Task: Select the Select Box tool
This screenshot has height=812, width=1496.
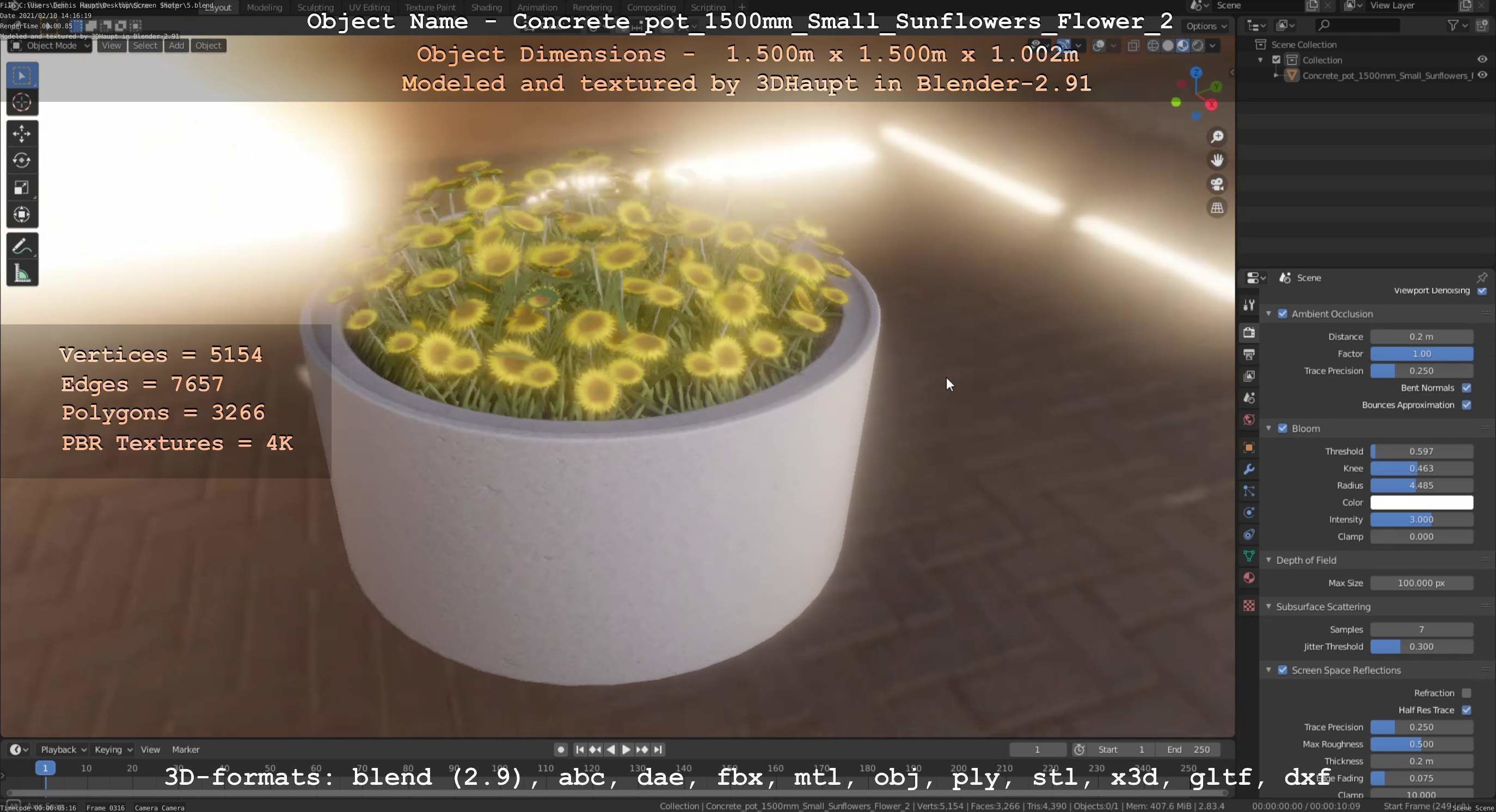Action: (22, 76)
